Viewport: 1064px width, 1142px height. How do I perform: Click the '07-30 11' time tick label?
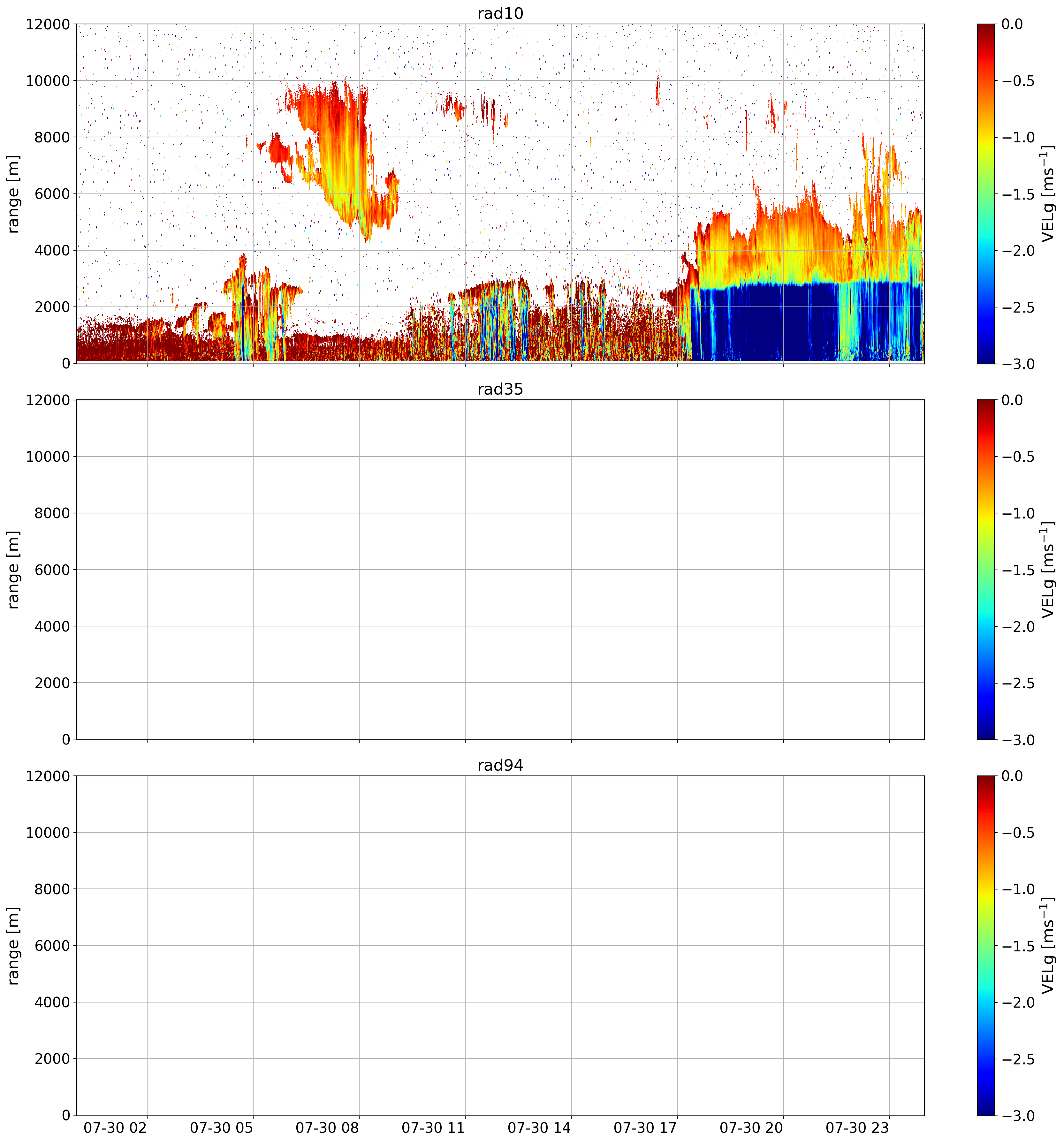[x=433, y=1128]
